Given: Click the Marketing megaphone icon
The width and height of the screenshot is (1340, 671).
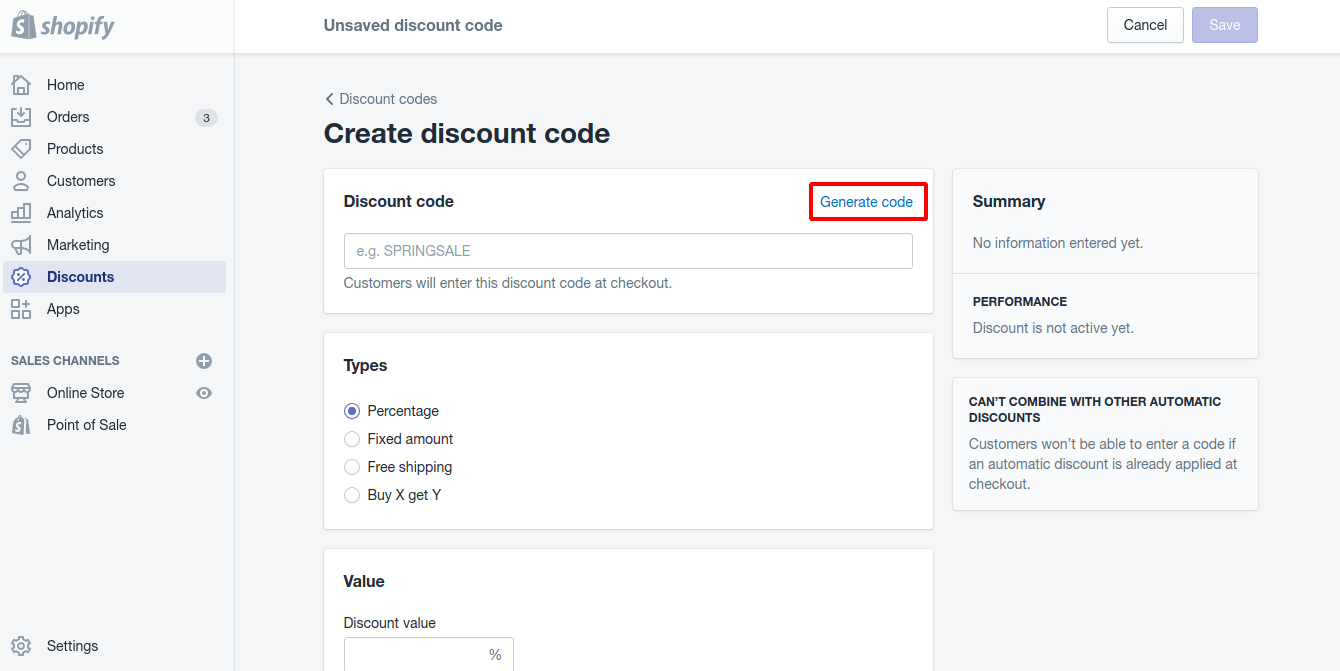Looking at the screenshot, I should tap(21, 244).
